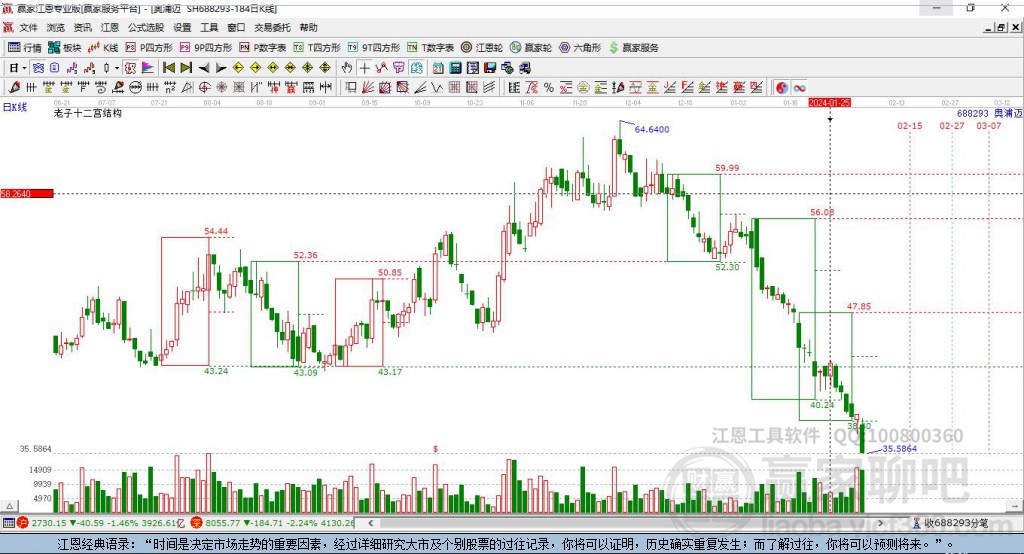
Task: Open the 板块 sectors view
Action: click(x=65, y=48)
